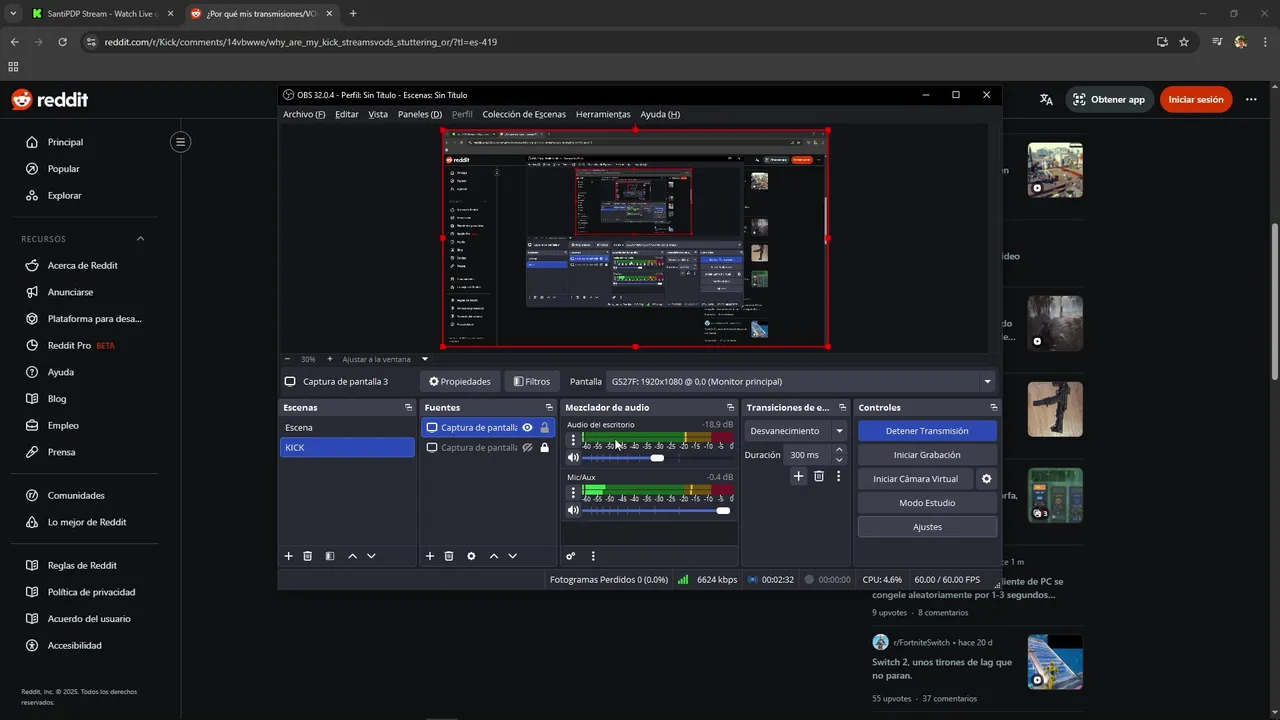Open OBS Editar menu
Screen dimensions: 1280x720
[347, 114]
